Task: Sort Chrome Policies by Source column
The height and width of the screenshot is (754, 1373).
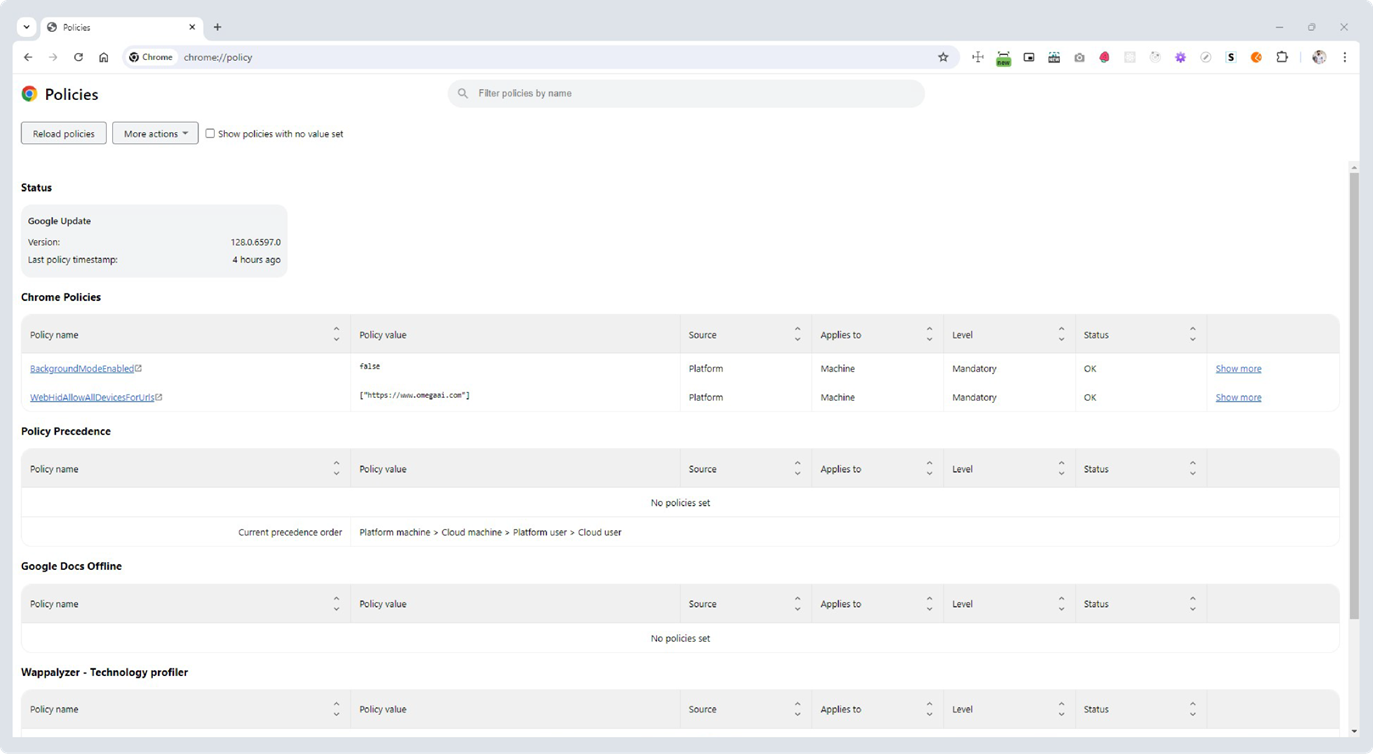Action: (797, 335)
